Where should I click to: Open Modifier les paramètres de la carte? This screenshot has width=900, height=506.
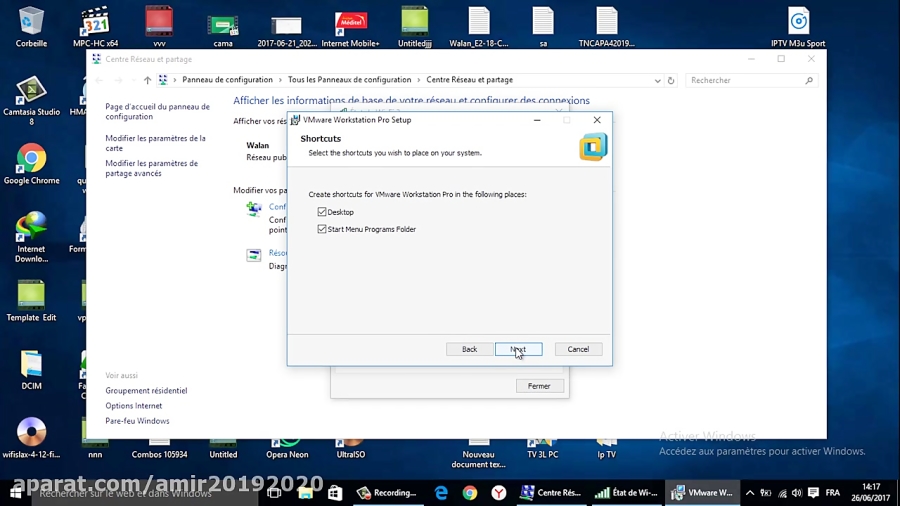(155, 143)
